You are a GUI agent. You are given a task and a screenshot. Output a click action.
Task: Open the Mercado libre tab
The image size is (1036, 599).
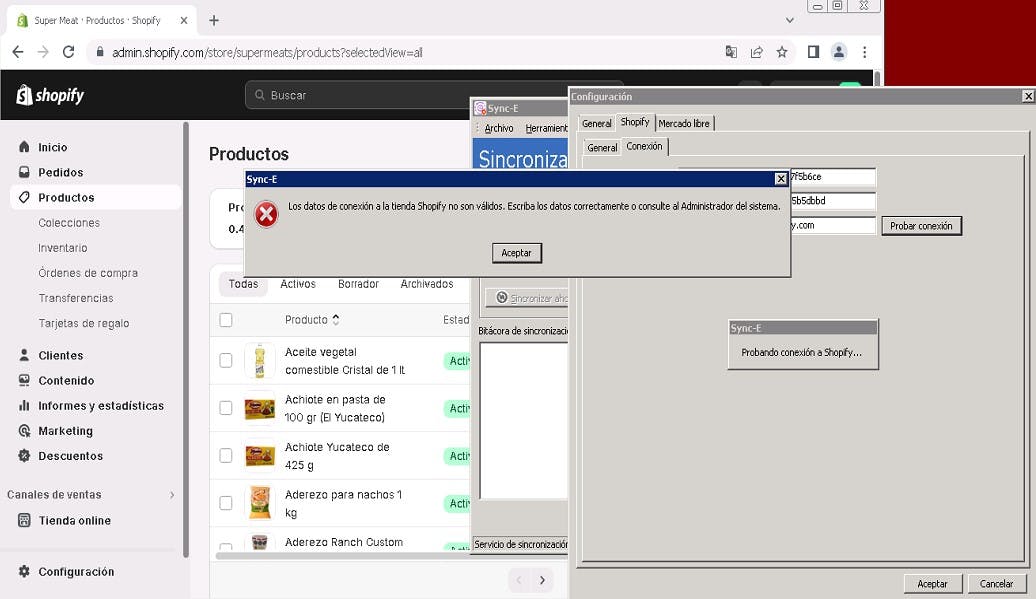[684, 123]
